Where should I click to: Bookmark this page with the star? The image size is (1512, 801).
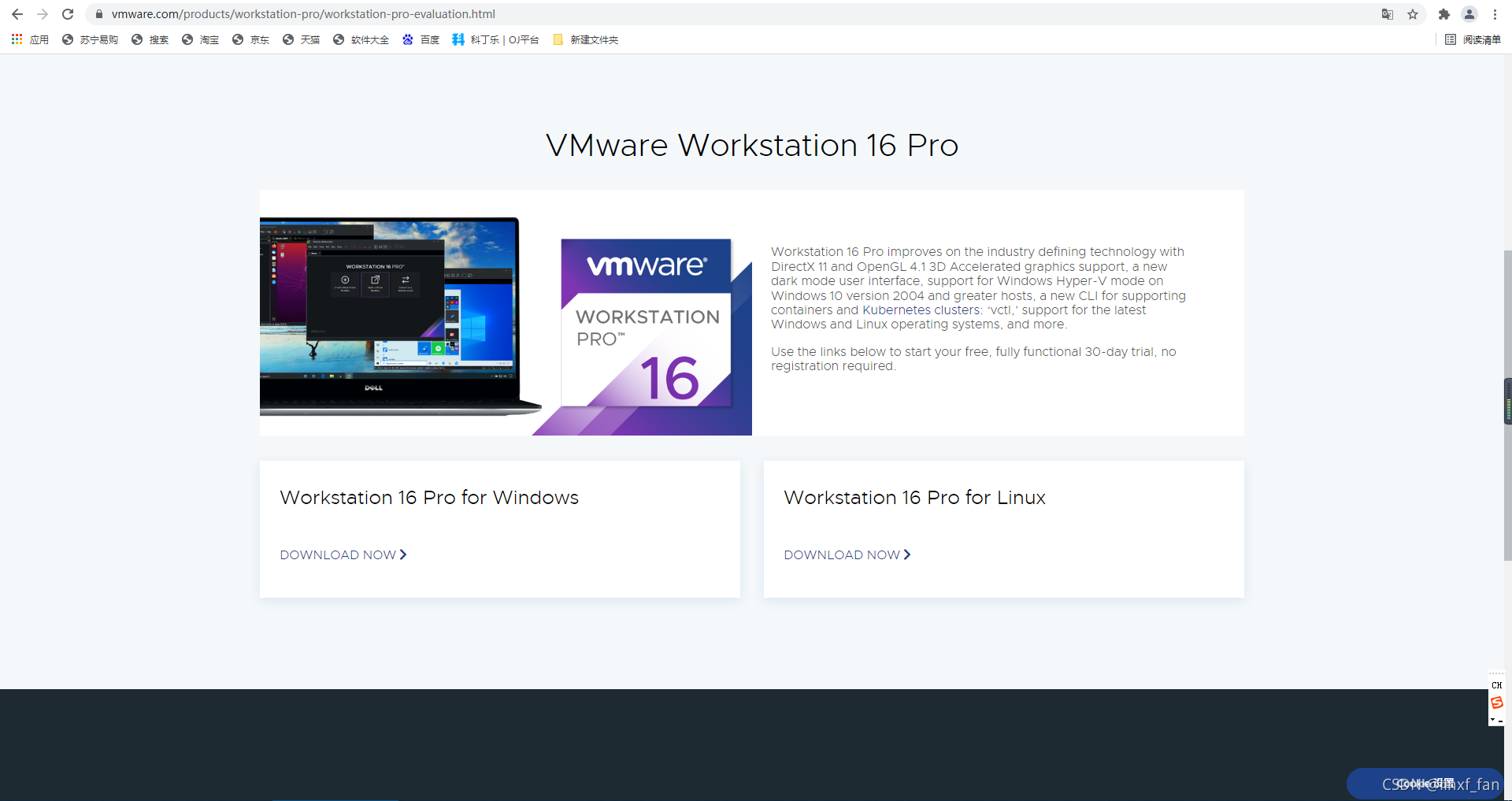click(1413, 14)
